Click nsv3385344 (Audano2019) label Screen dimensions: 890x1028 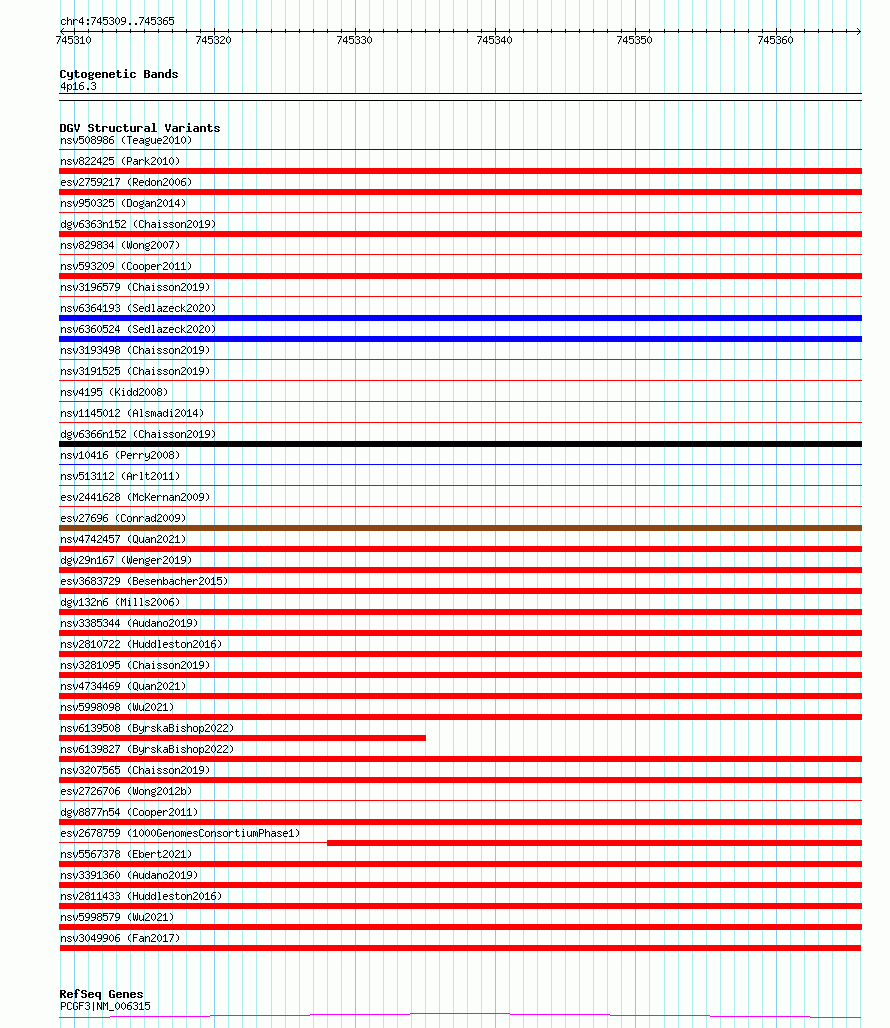tap(129, 623)
